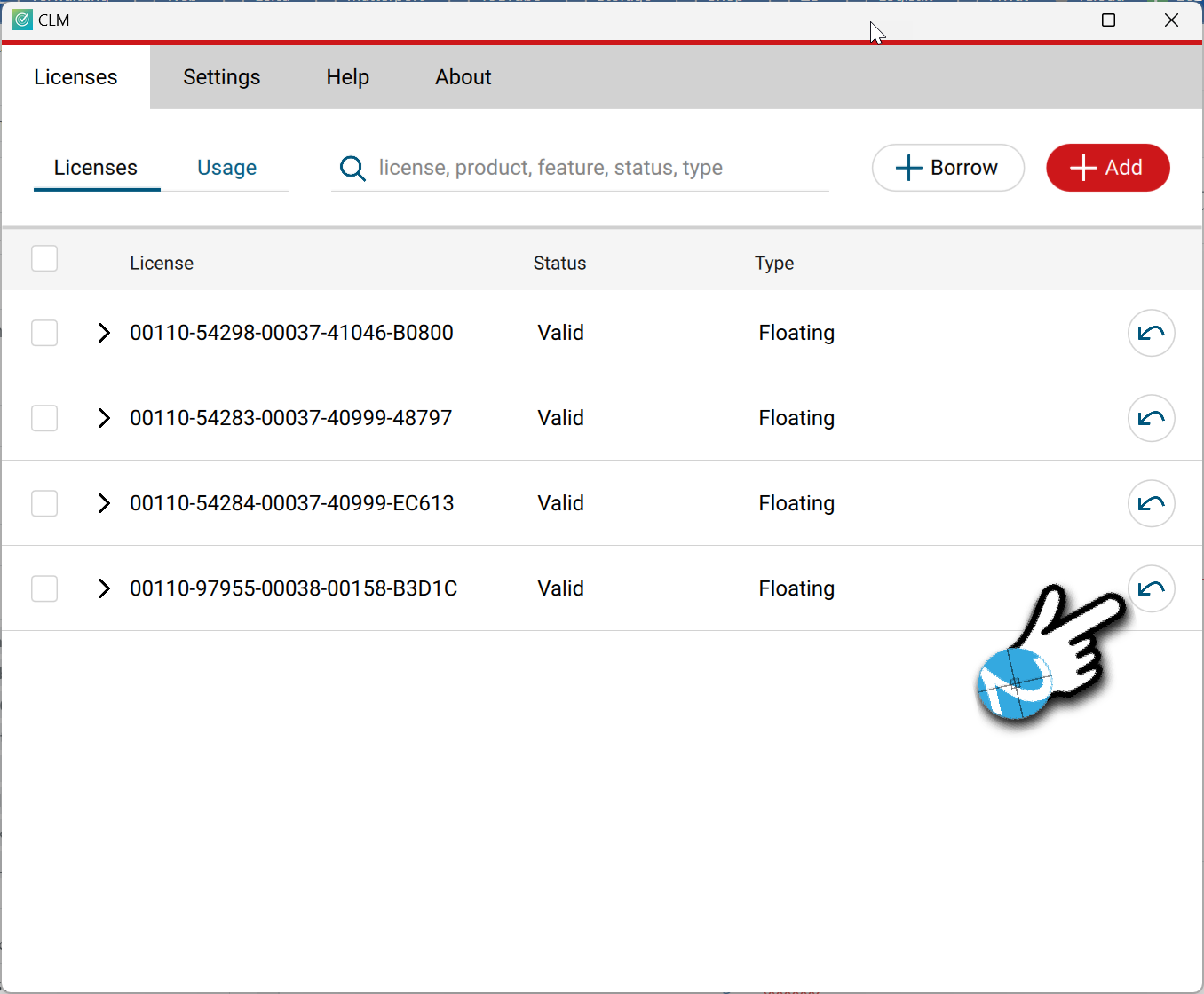The width and height of the screenshot is (1204, 994).
Task: Open the About tab
Action: [x=463, y=77]
